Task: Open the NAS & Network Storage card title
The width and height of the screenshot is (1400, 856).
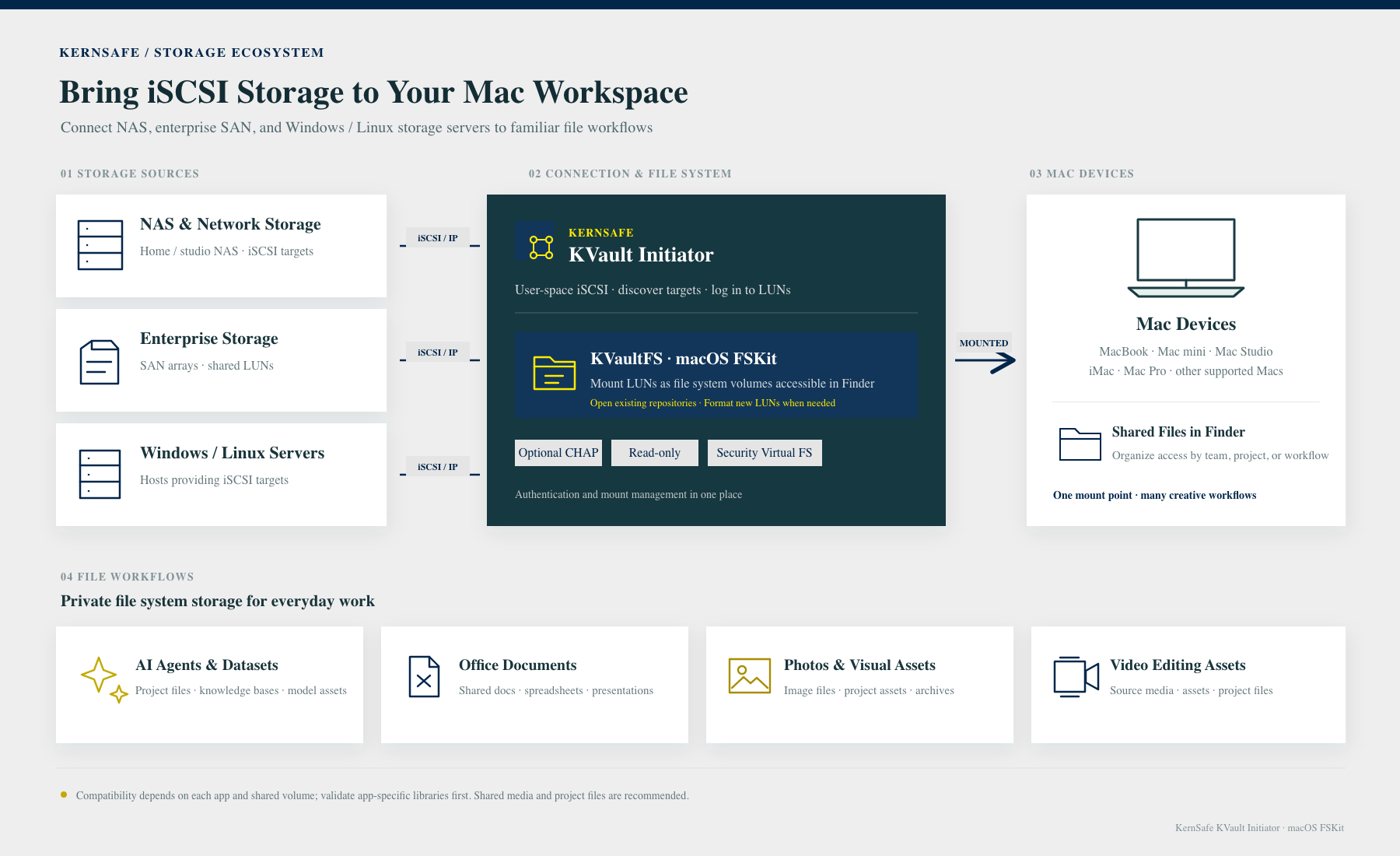Action: point(230,224)
